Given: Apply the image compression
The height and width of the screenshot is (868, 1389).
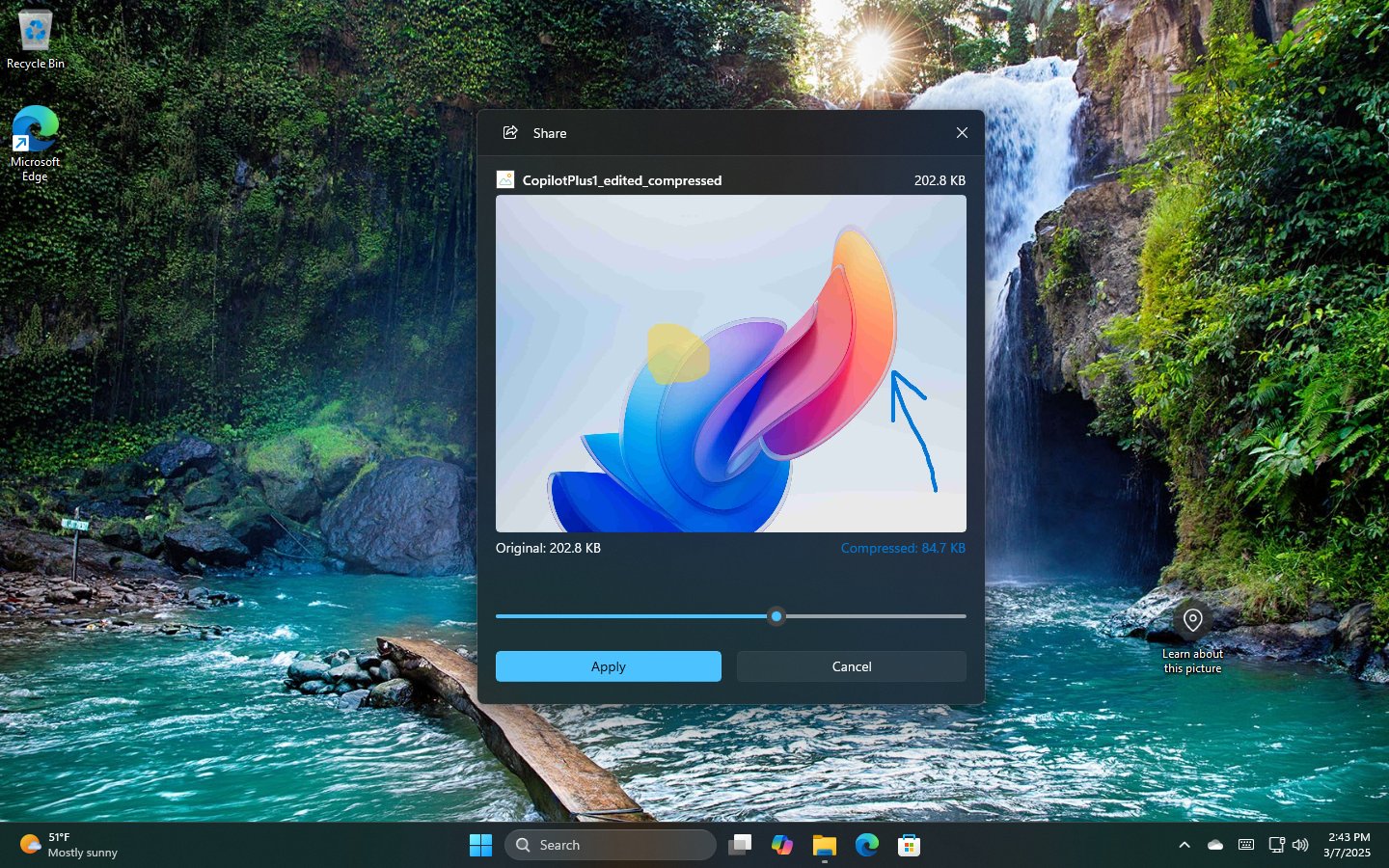Looking at the screenshot, I should coord(608,666).
